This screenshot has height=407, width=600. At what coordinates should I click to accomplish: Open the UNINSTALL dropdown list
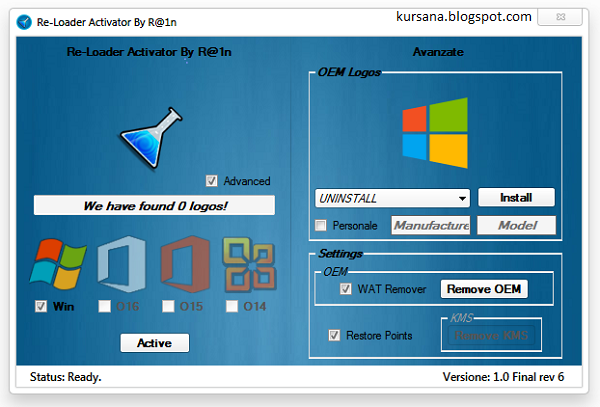point(392,198)
